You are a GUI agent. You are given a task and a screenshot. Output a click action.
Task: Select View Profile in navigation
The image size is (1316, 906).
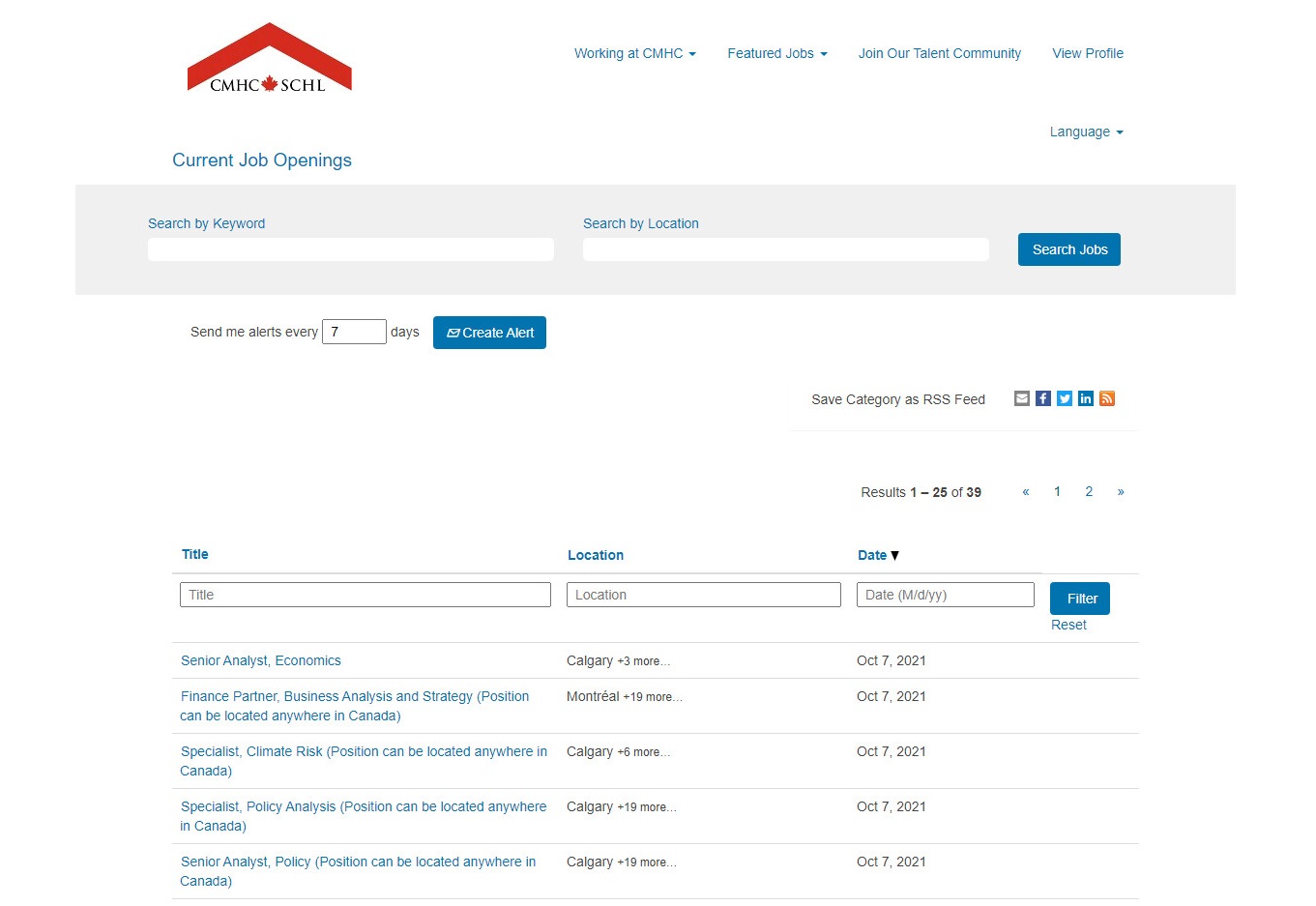tap(1087, 53)
